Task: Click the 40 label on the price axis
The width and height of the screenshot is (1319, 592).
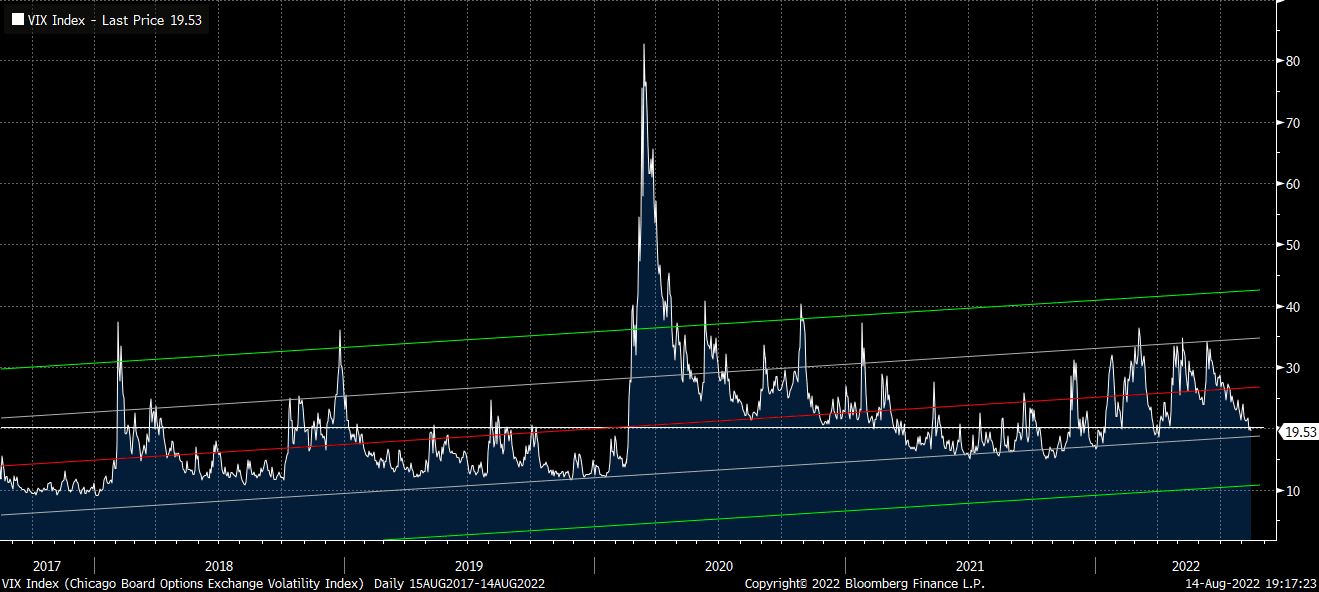Action: coord(1291,307)
